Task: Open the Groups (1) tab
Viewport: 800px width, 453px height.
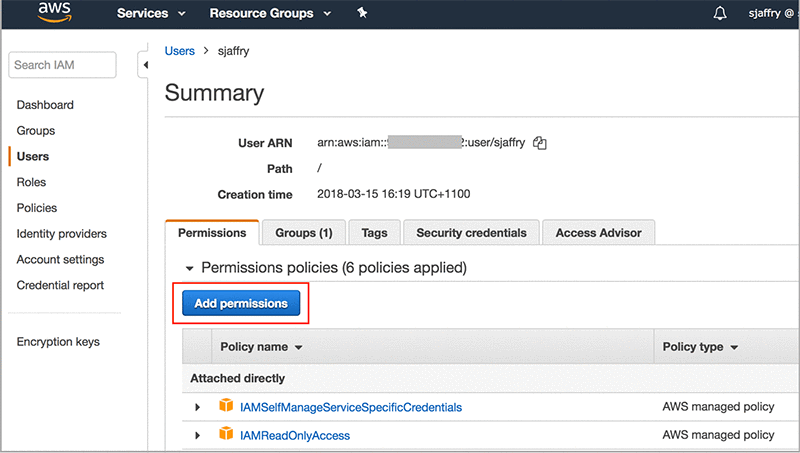Action: pos(303,233)
